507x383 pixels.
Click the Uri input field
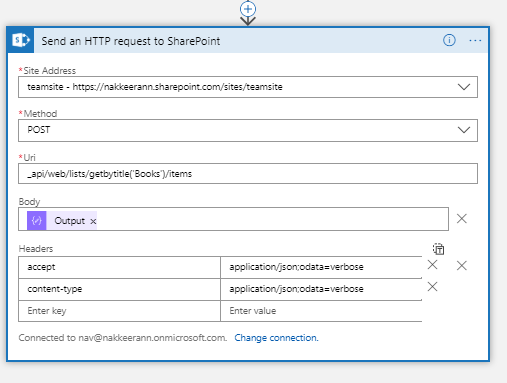pos(248,174)
